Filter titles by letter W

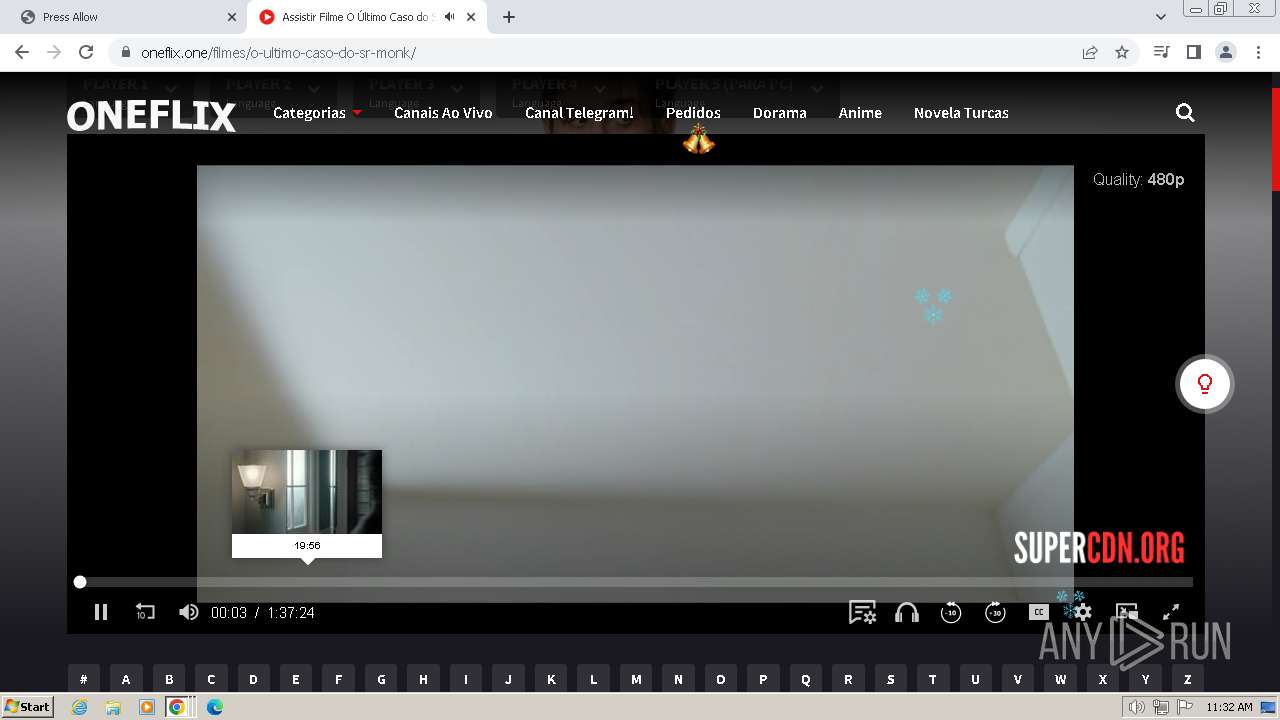(1060, 679)
